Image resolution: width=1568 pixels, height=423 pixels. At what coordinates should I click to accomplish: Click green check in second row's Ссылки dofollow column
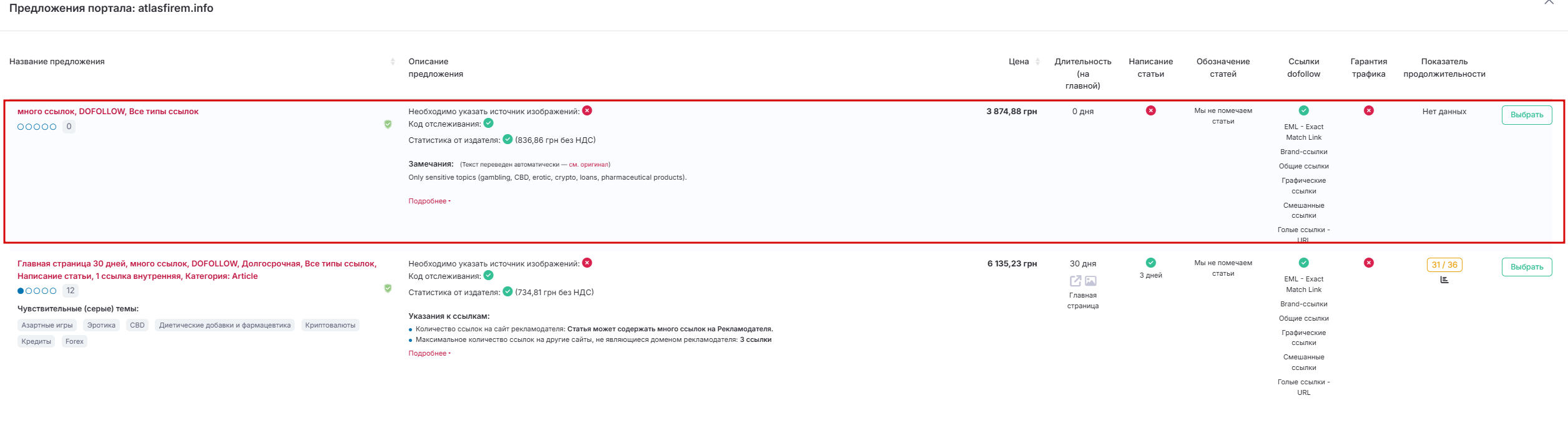click(1303, 263)
